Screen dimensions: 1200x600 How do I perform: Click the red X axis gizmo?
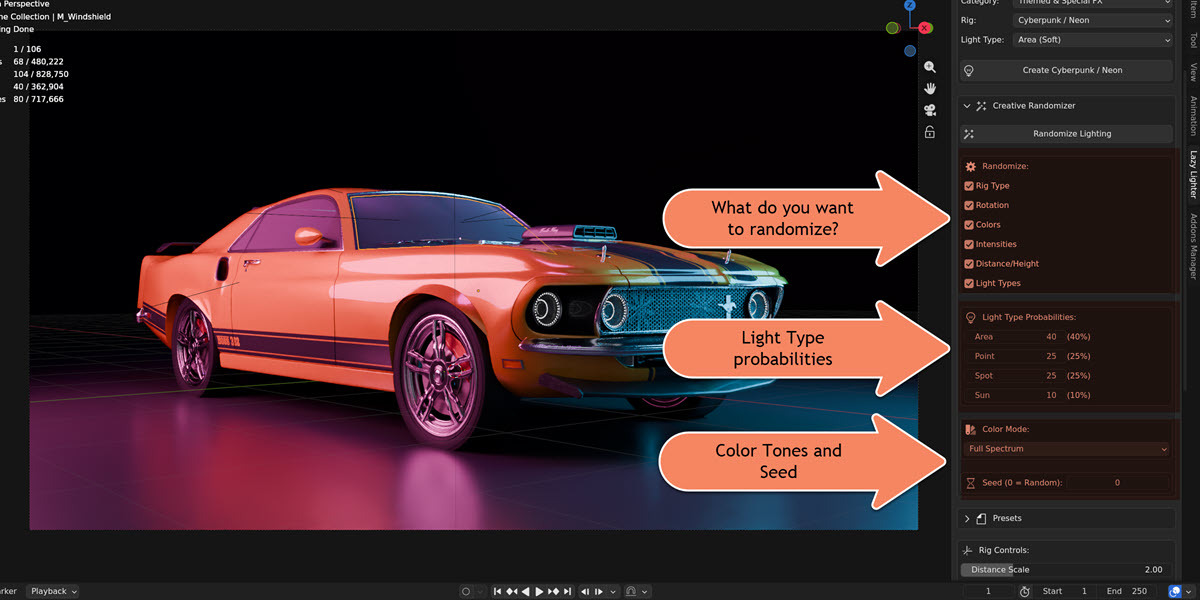click(925, 28)
